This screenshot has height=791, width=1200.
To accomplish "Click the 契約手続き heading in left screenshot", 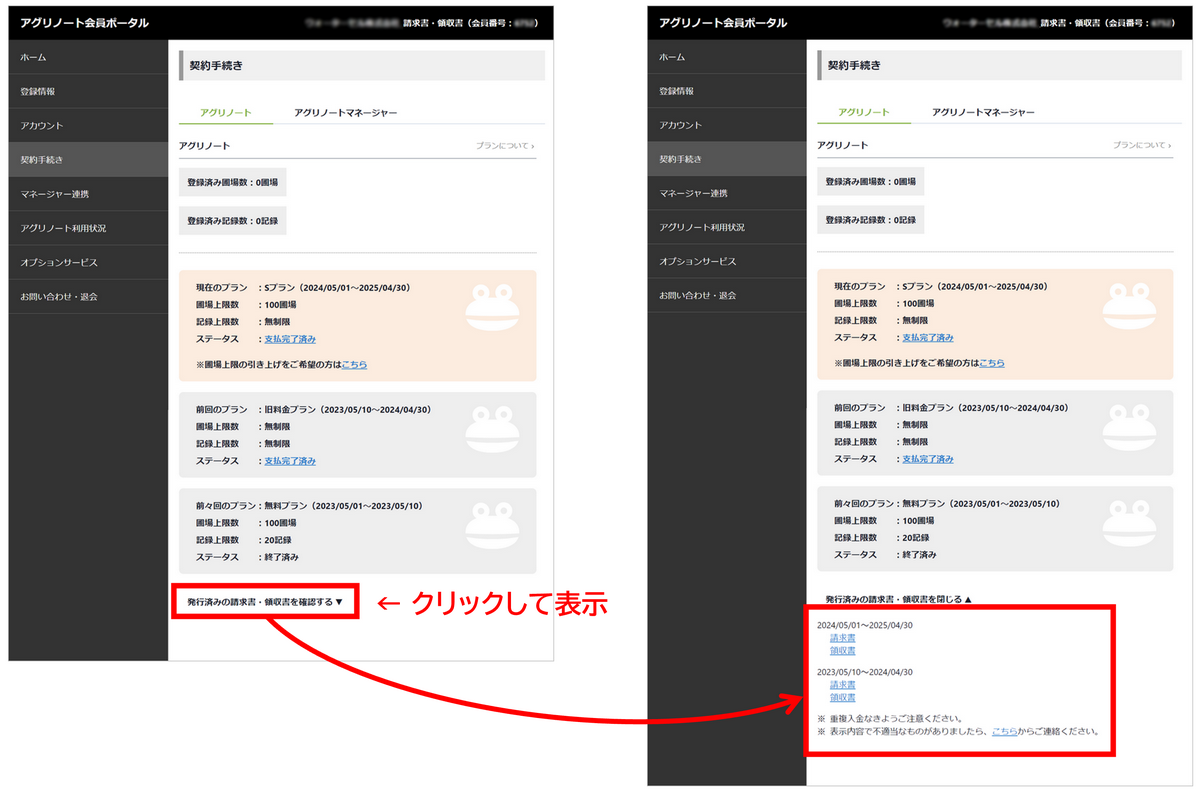I will 218,66.
